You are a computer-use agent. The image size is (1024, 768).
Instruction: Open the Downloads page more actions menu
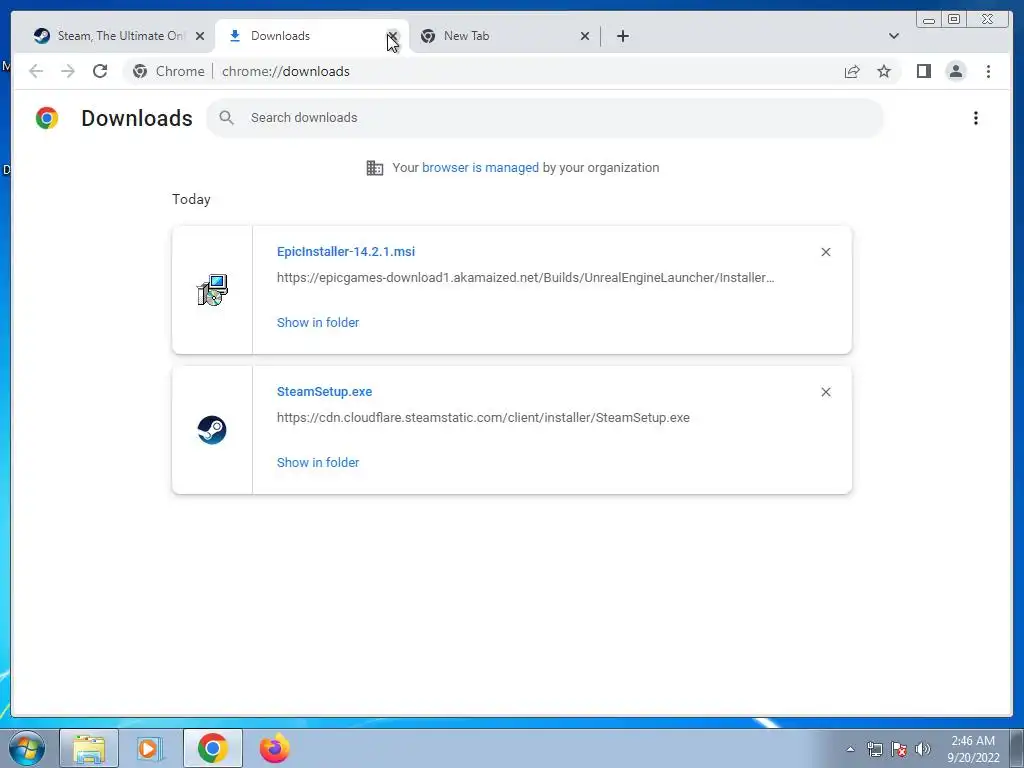click(x=976, y=118)
